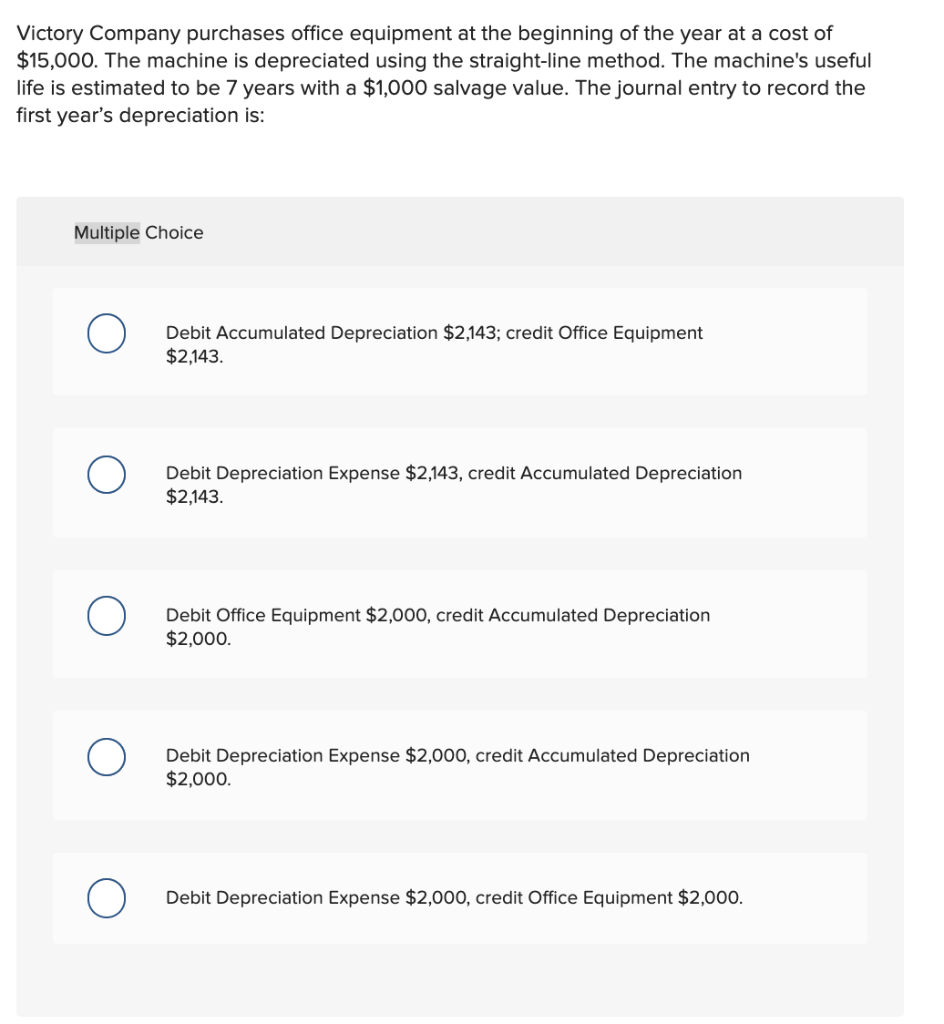Select radio for credit Office Equipment $2,000
Image resolution: width=944 pixels, height=1024 pixels.
click(x=105, y=897)
